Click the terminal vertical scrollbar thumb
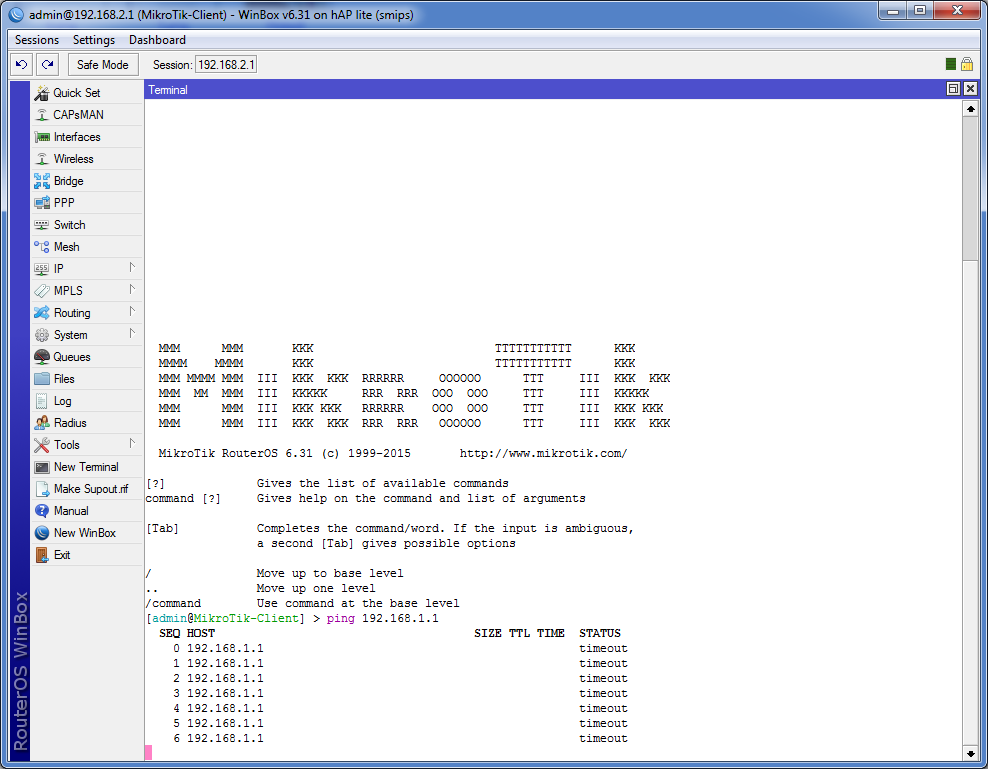 970,188
